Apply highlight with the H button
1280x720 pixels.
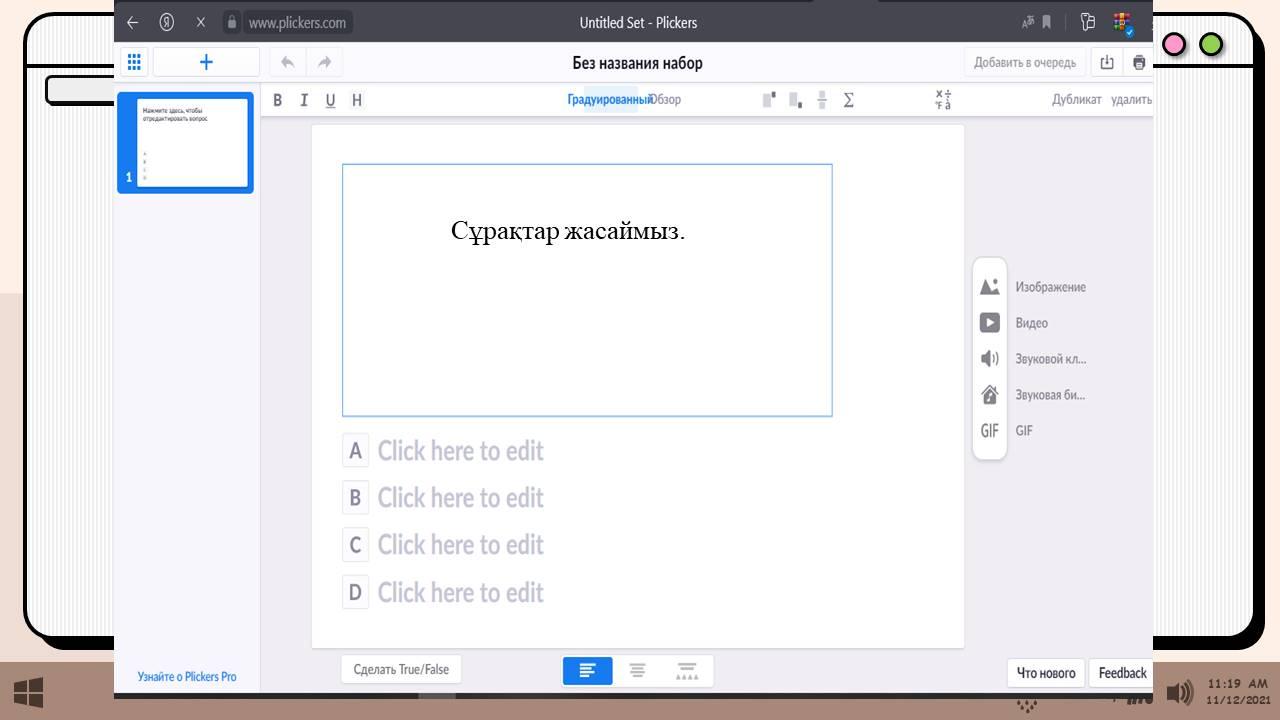click(x=357, y=100)
